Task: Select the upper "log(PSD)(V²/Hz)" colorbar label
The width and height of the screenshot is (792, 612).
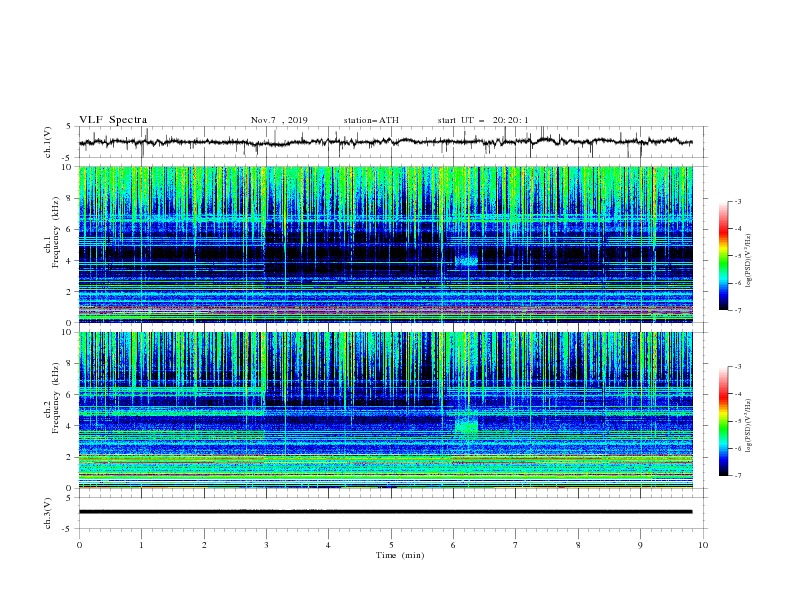Action: point(749,261)
